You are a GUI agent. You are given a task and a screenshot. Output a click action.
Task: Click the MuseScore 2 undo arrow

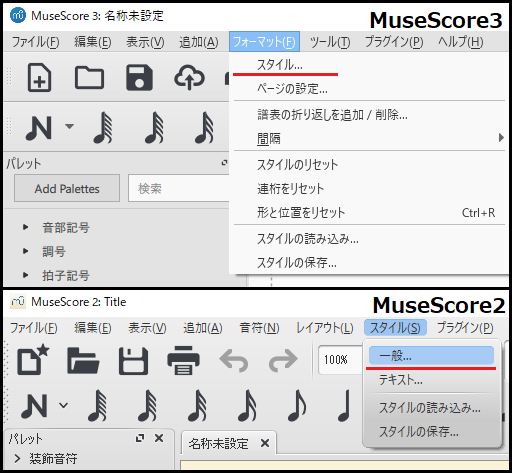click(x=234, y=360)
